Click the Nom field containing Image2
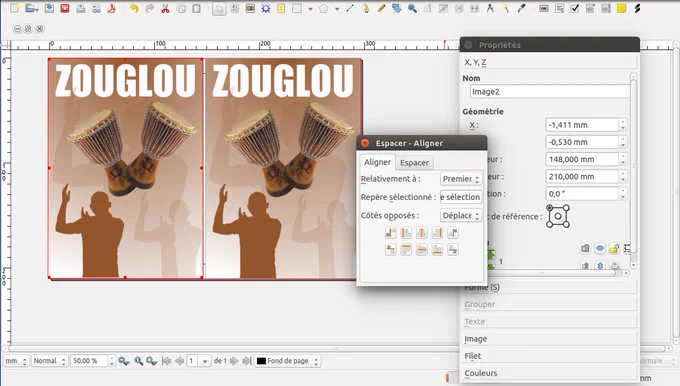Viewport: 680px width, 386px height. [x=549, y=92]
